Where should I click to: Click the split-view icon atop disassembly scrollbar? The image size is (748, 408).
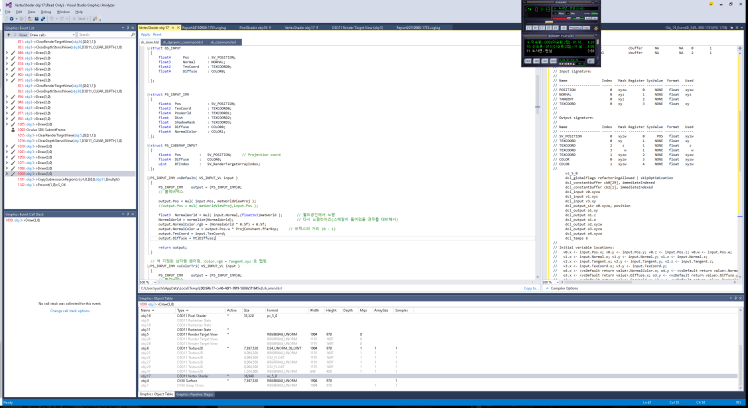tap(740, 49)
